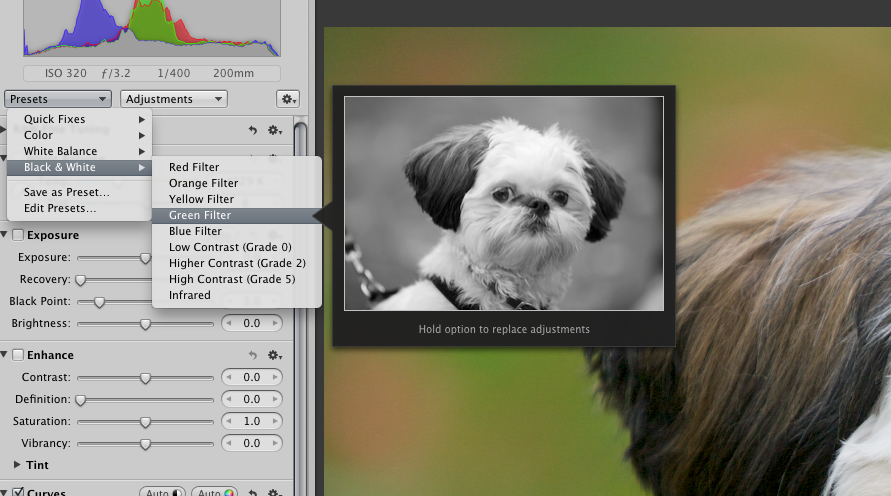
Task: Apply Low Contrast (Grade 0) preset
Action: click(236, 247)
